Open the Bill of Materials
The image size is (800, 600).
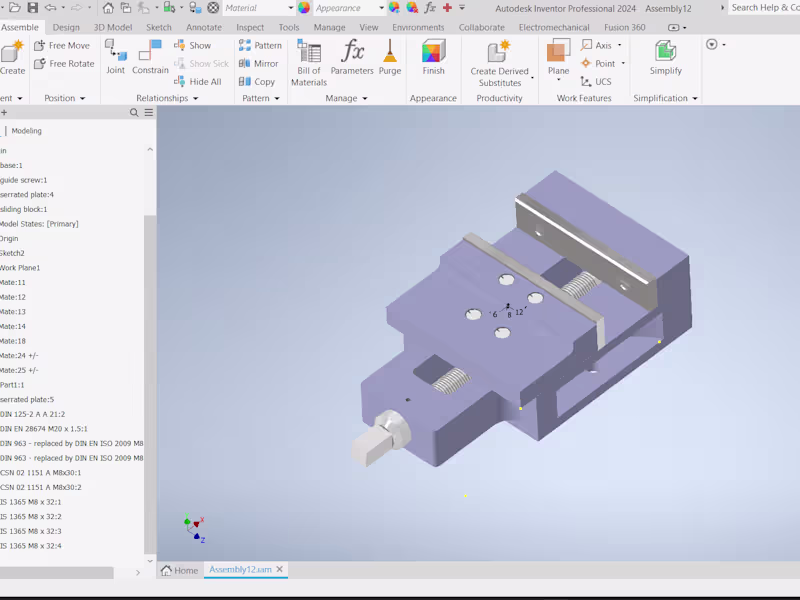[x=309, y=63]
